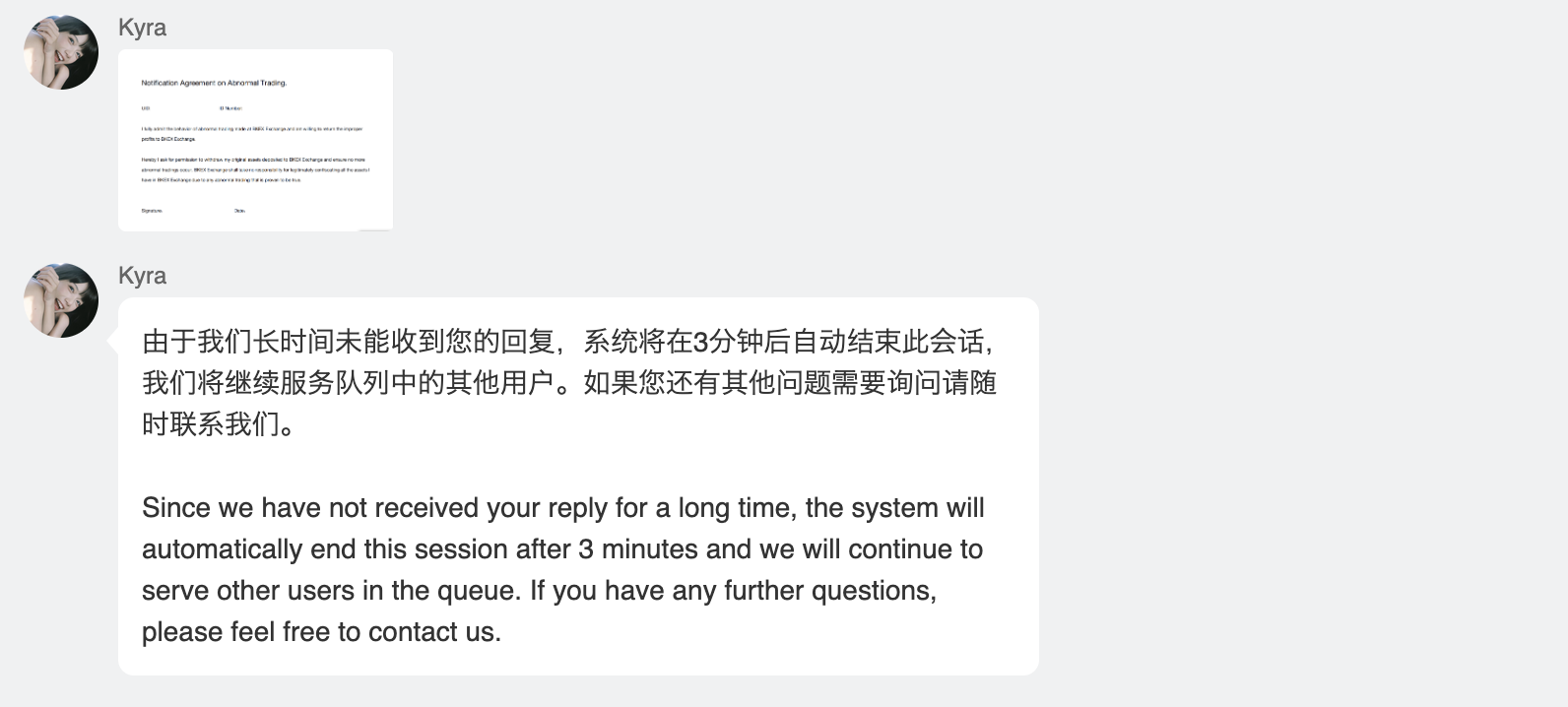The image size is (1568, 707).
Task: Click the gray chat background area
Action: [x=1280, y=148]
